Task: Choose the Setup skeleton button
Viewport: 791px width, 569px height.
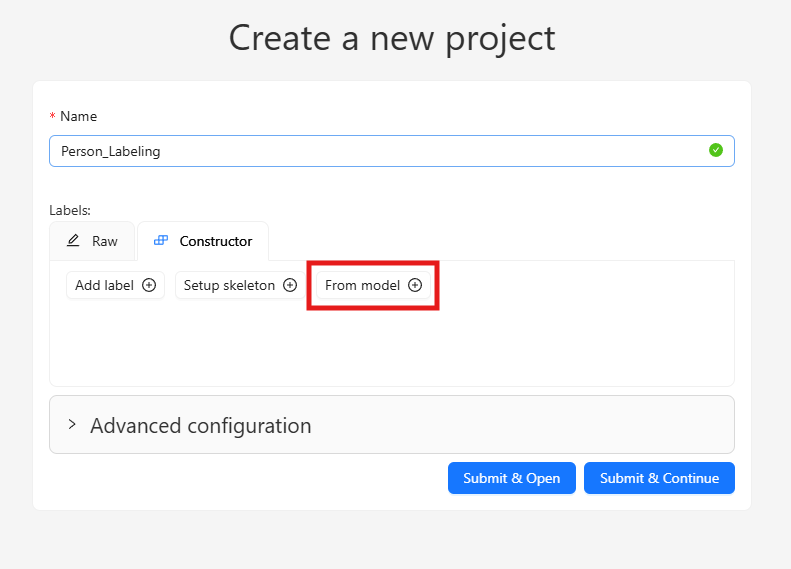Action: click(x=240, y=285)
